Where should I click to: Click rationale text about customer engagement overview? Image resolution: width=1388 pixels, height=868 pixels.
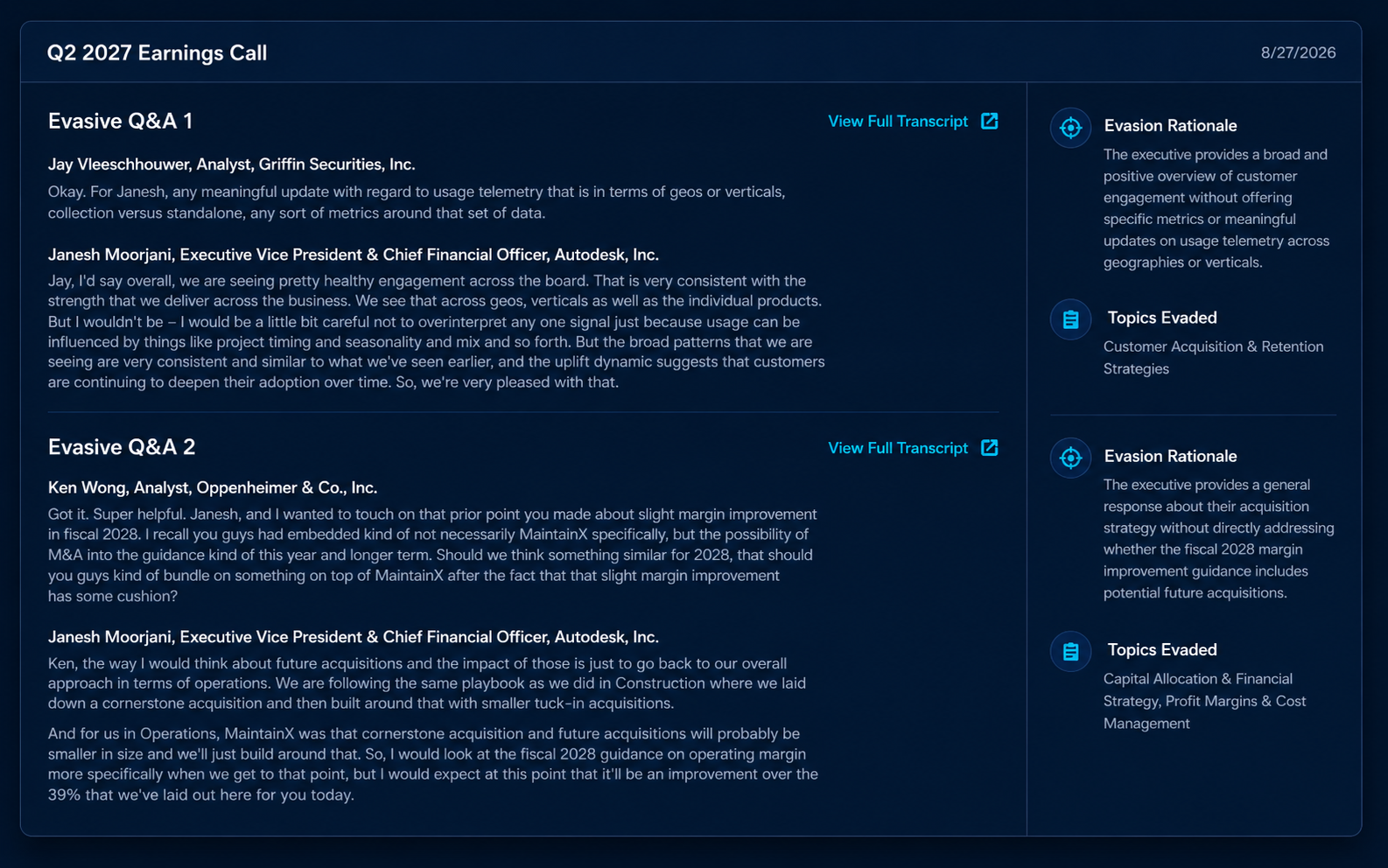tap(1216, 208)
